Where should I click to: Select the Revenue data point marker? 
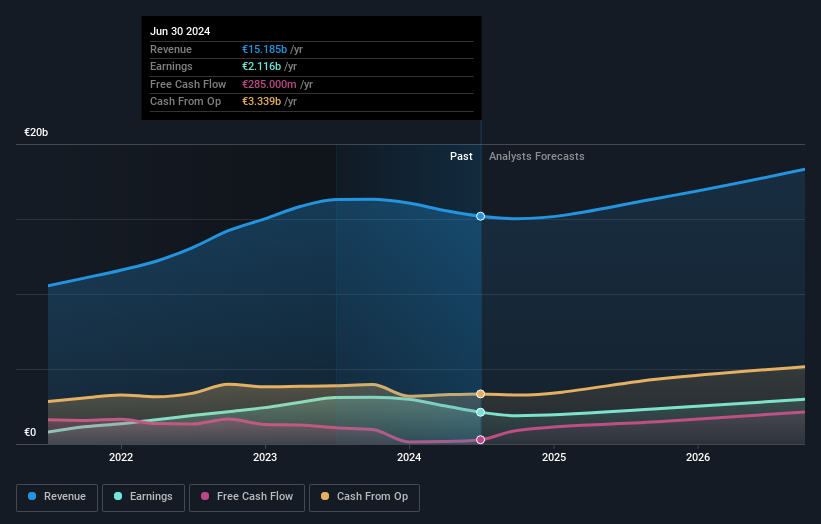click(480, 216)
